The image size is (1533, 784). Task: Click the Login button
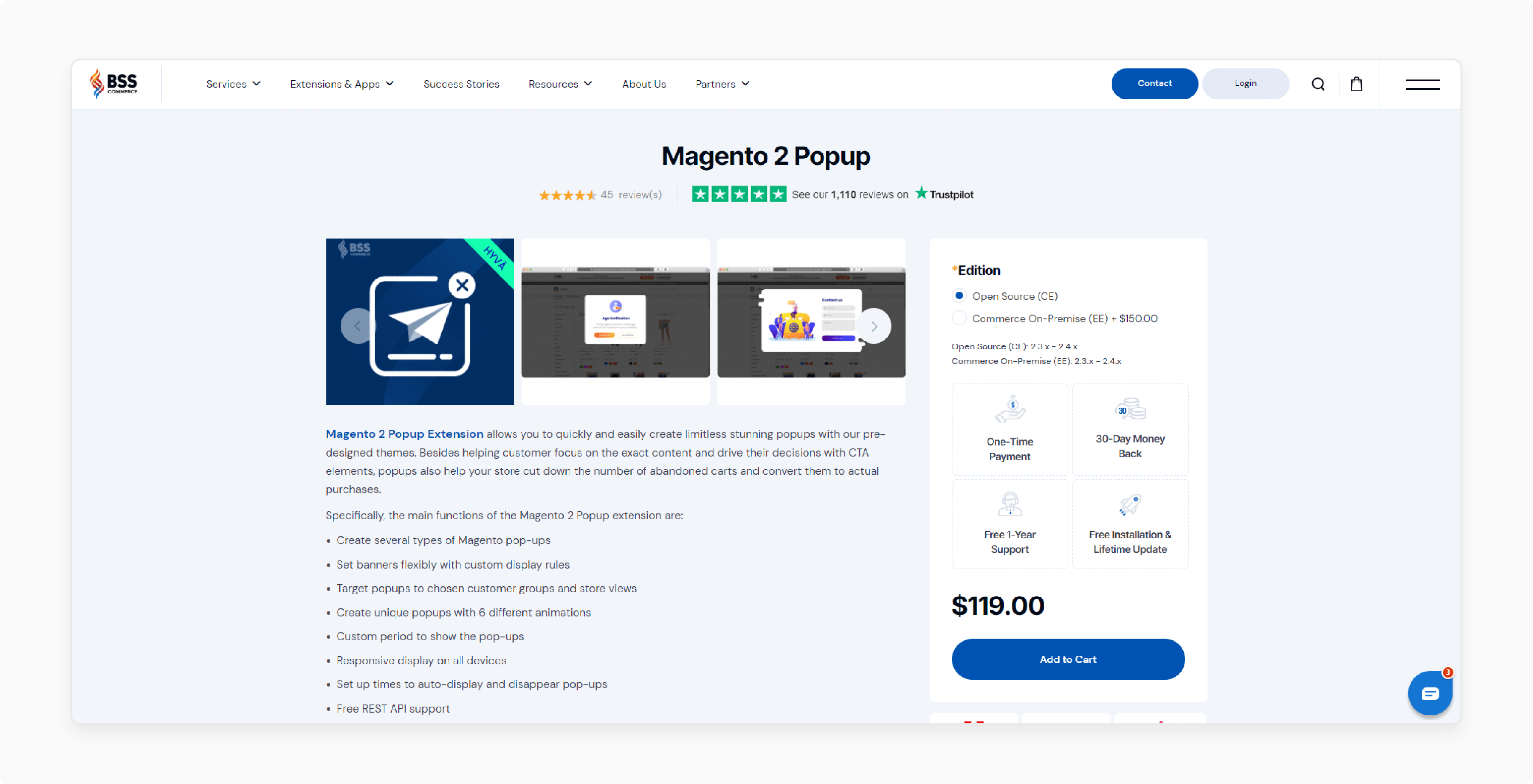(1246, 83)
